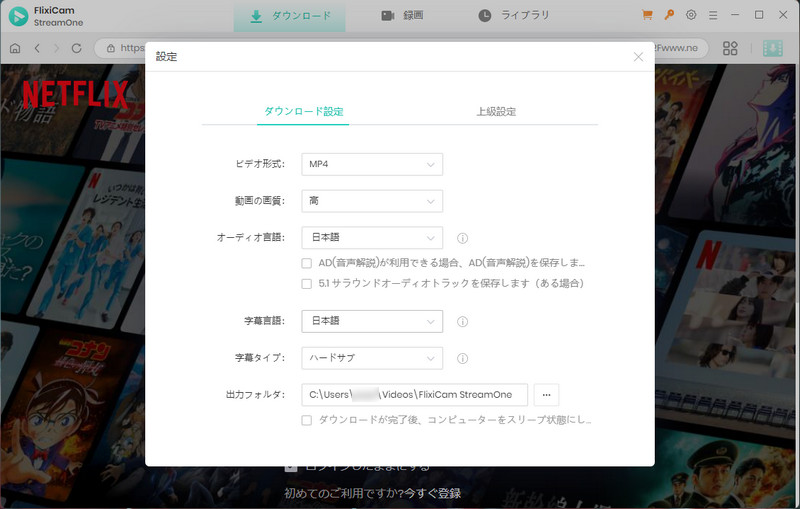Open the shopping cart purchase icon

coord(647,15)
